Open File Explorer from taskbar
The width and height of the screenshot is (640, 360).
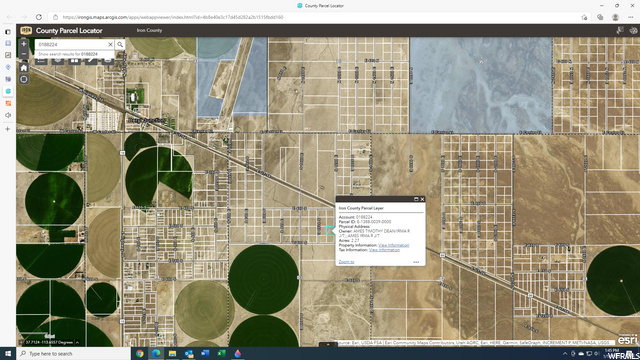(x=172, y=353)
